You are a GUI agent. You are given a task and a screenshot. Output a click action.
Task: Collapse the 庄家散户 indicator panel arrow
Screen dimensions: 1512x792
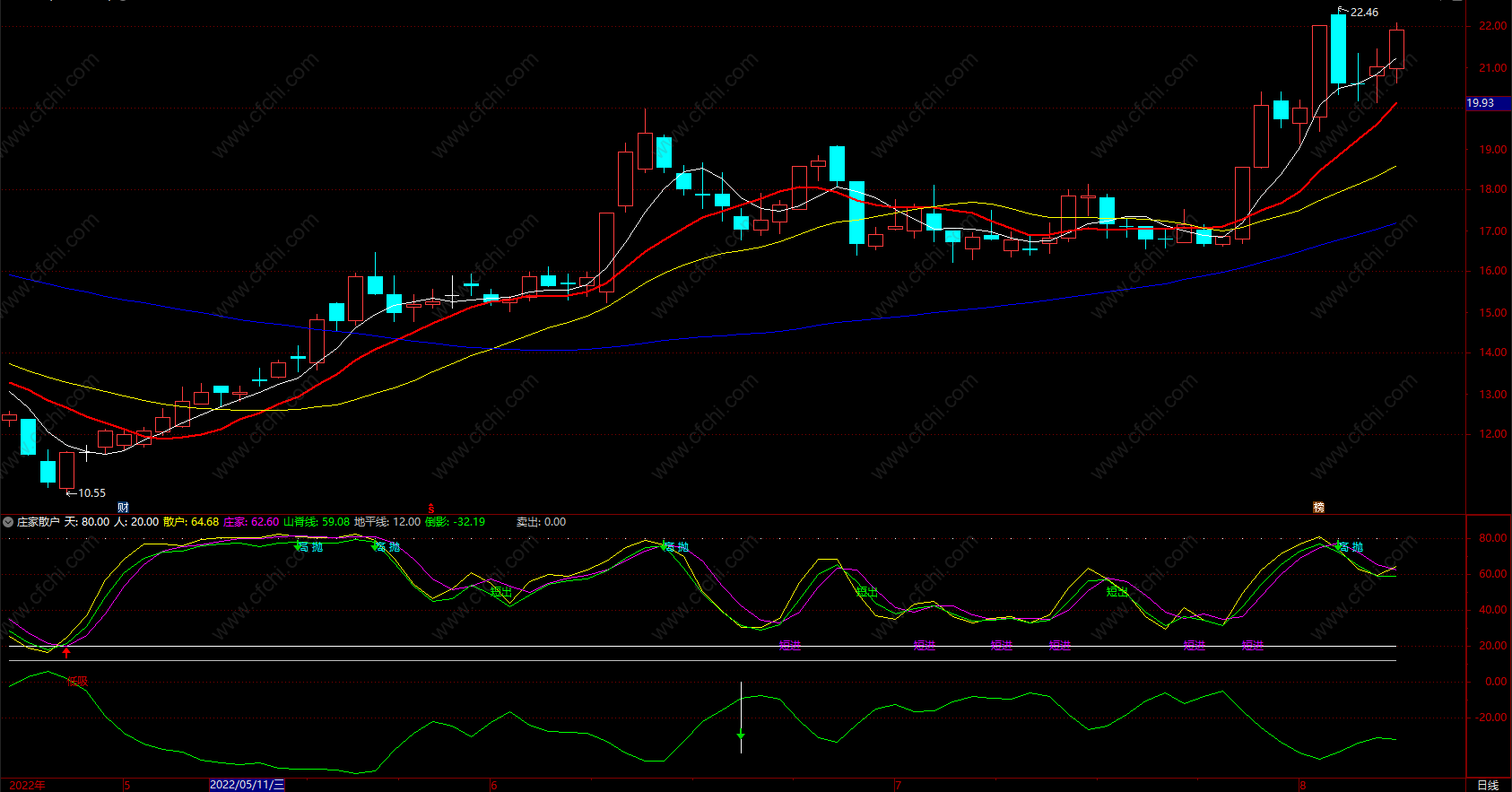pos(8,522)
